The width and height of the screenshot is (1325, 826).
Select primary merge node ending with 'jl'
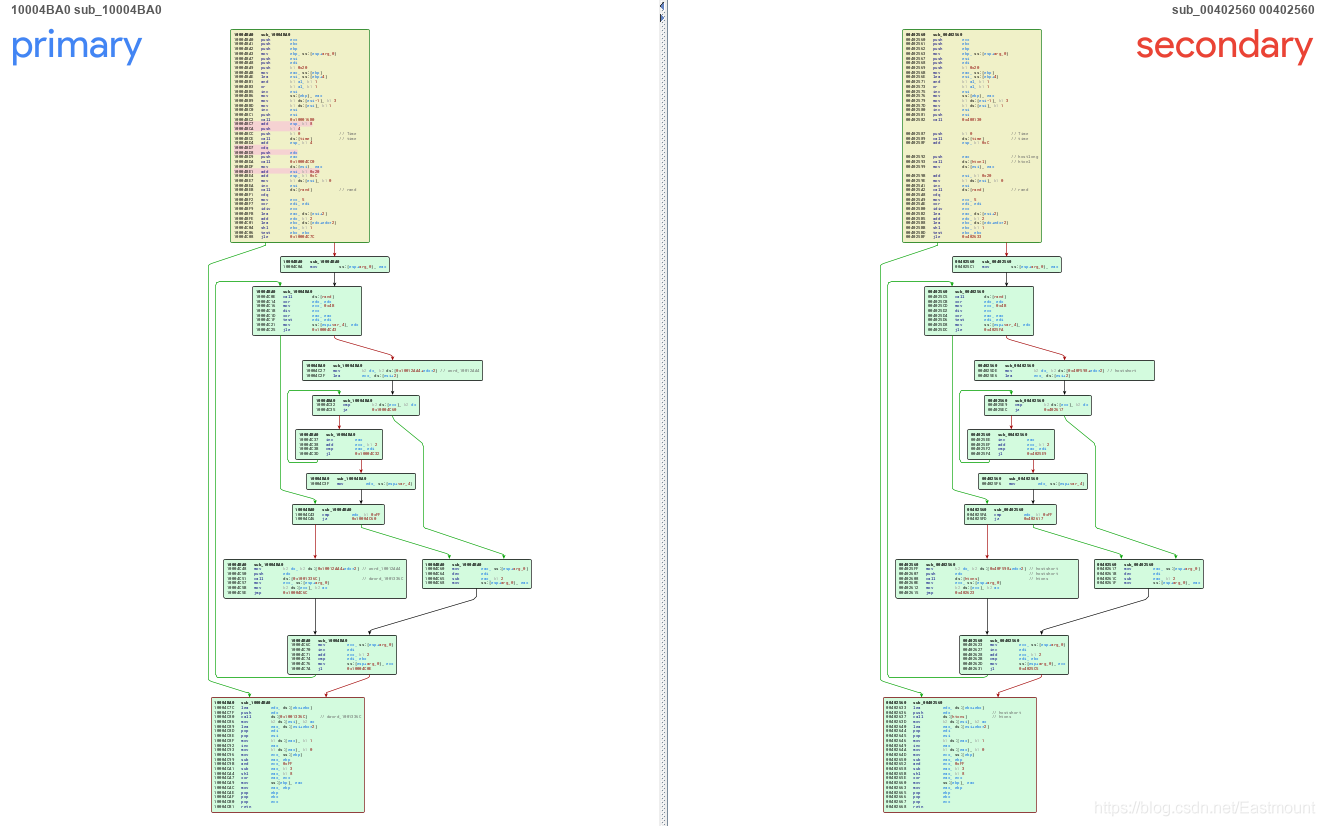tap(342, 656)
